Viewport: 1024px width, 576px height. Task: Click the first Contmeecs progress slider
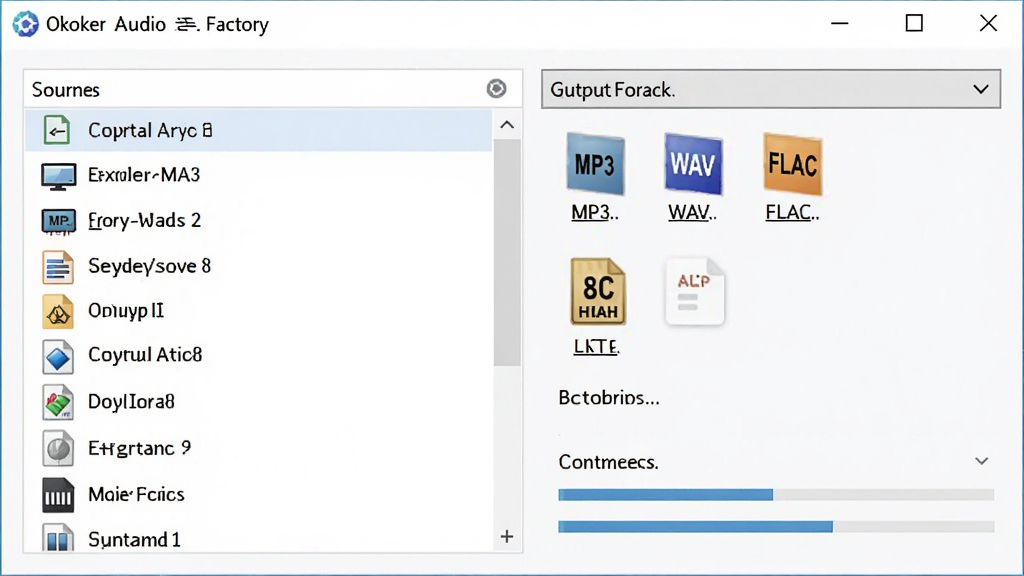776,495
